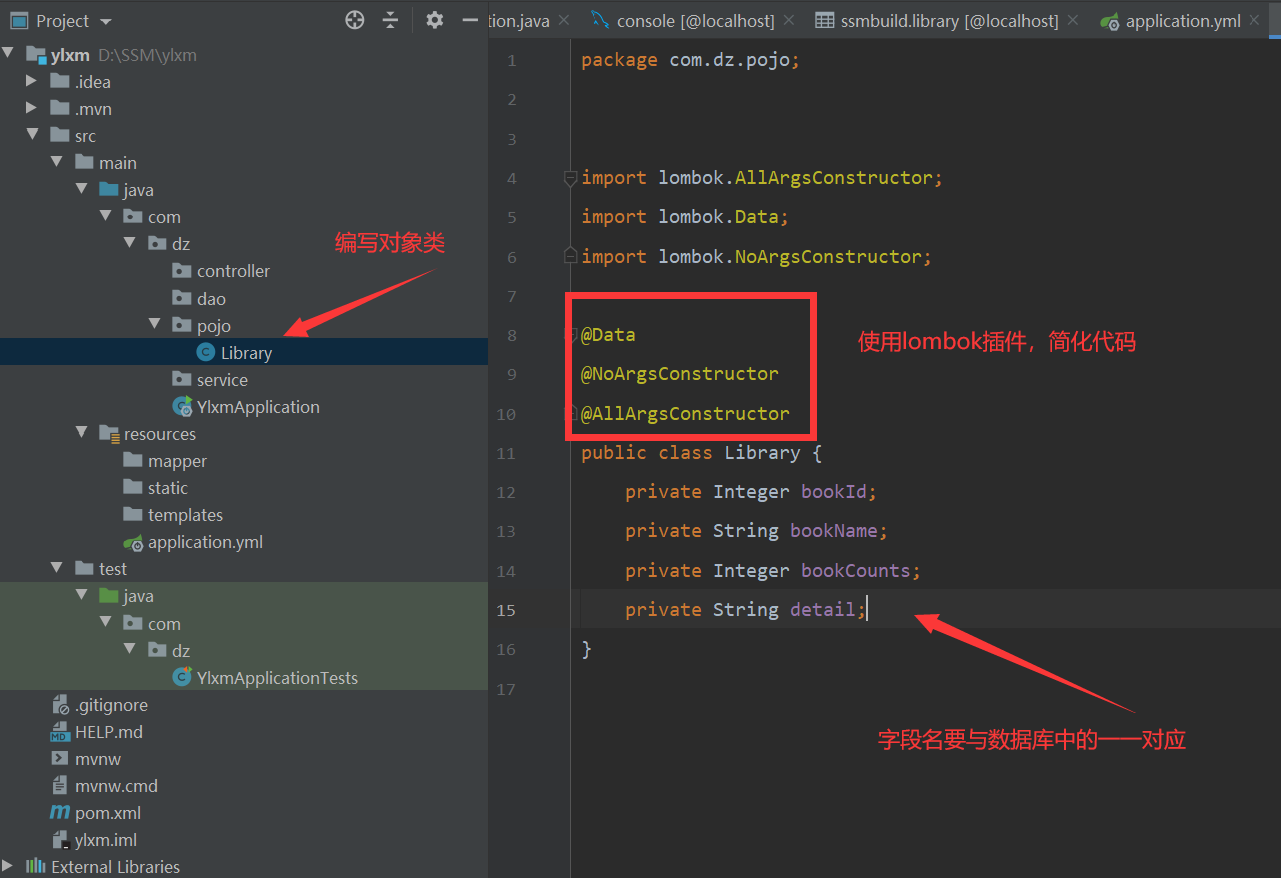Open Project panel settings gear

[x=434, y=20]
